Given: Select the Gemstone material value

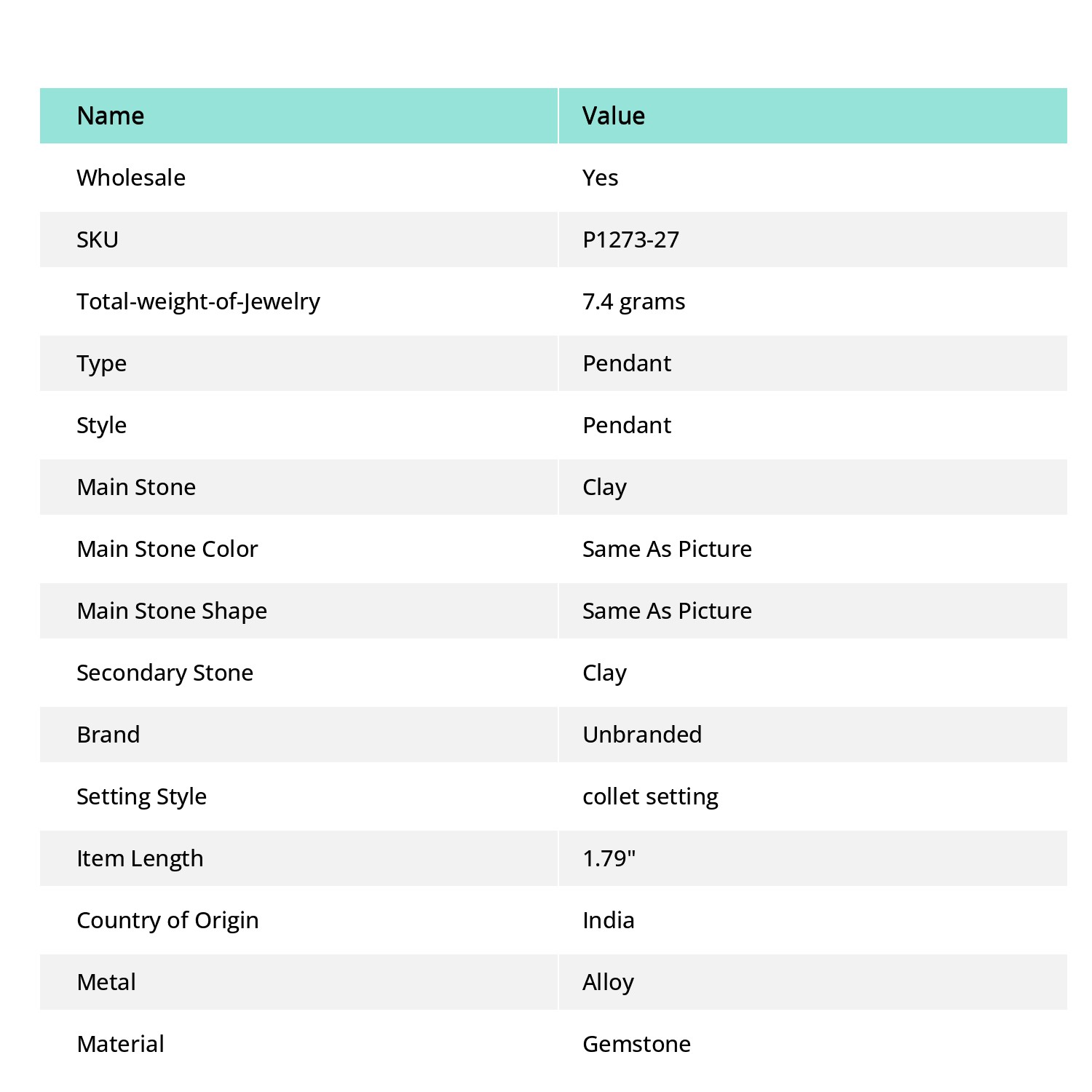Looking at the screenshot, I should [x=636, y=1044].
